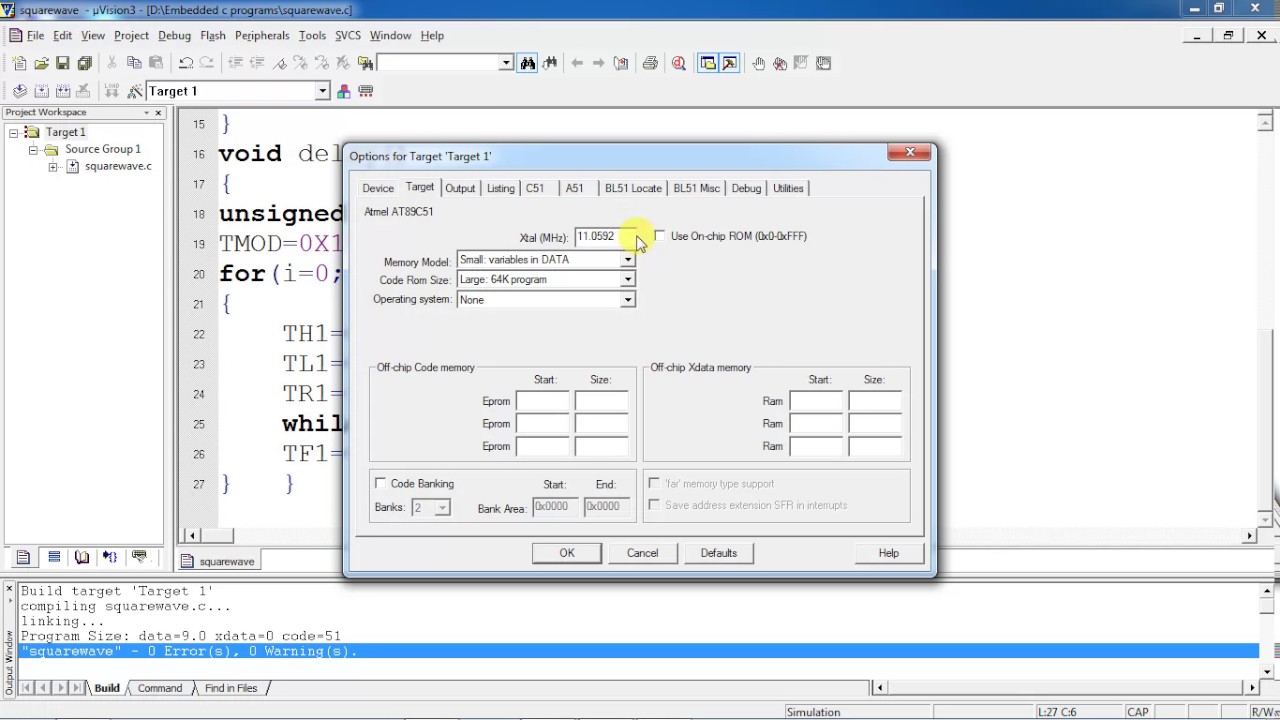Open the Memory Model dropdown
This screenshot has height=720, width=1280.
[x=627, y=260]
